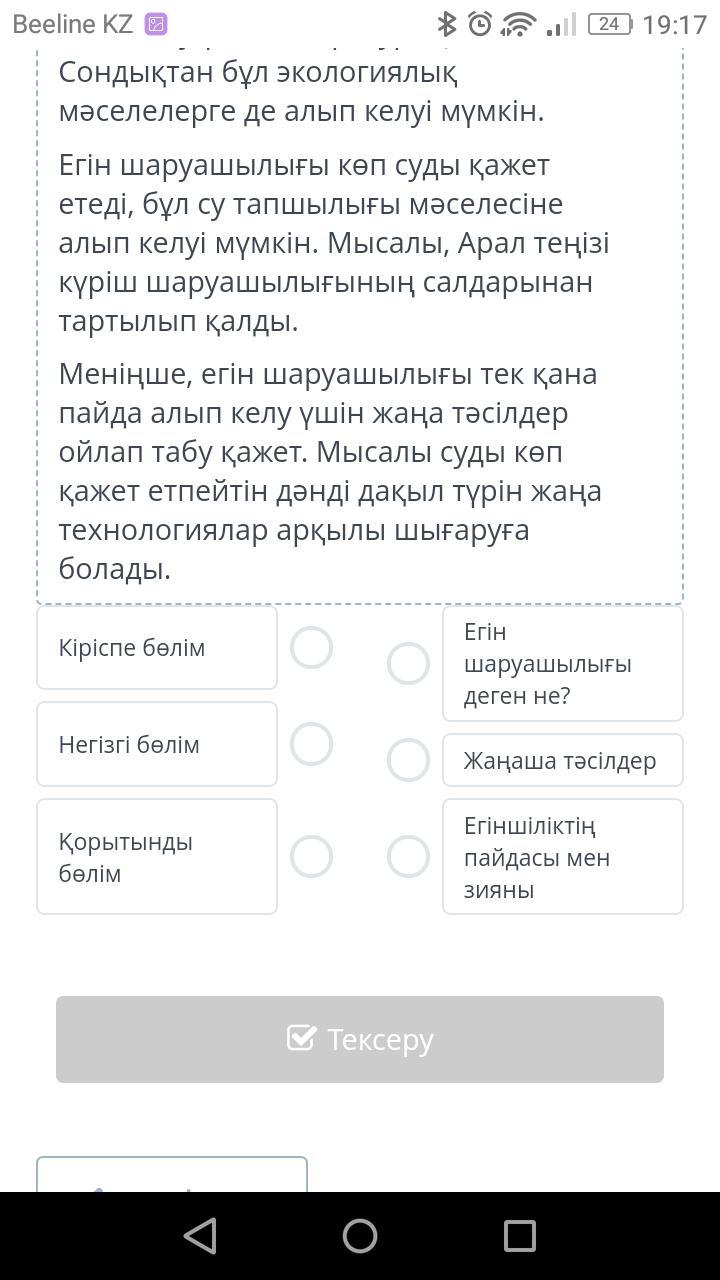Tap the Android back navigation icon
The image size is (720, 1280).
[x=201, y=1236]
